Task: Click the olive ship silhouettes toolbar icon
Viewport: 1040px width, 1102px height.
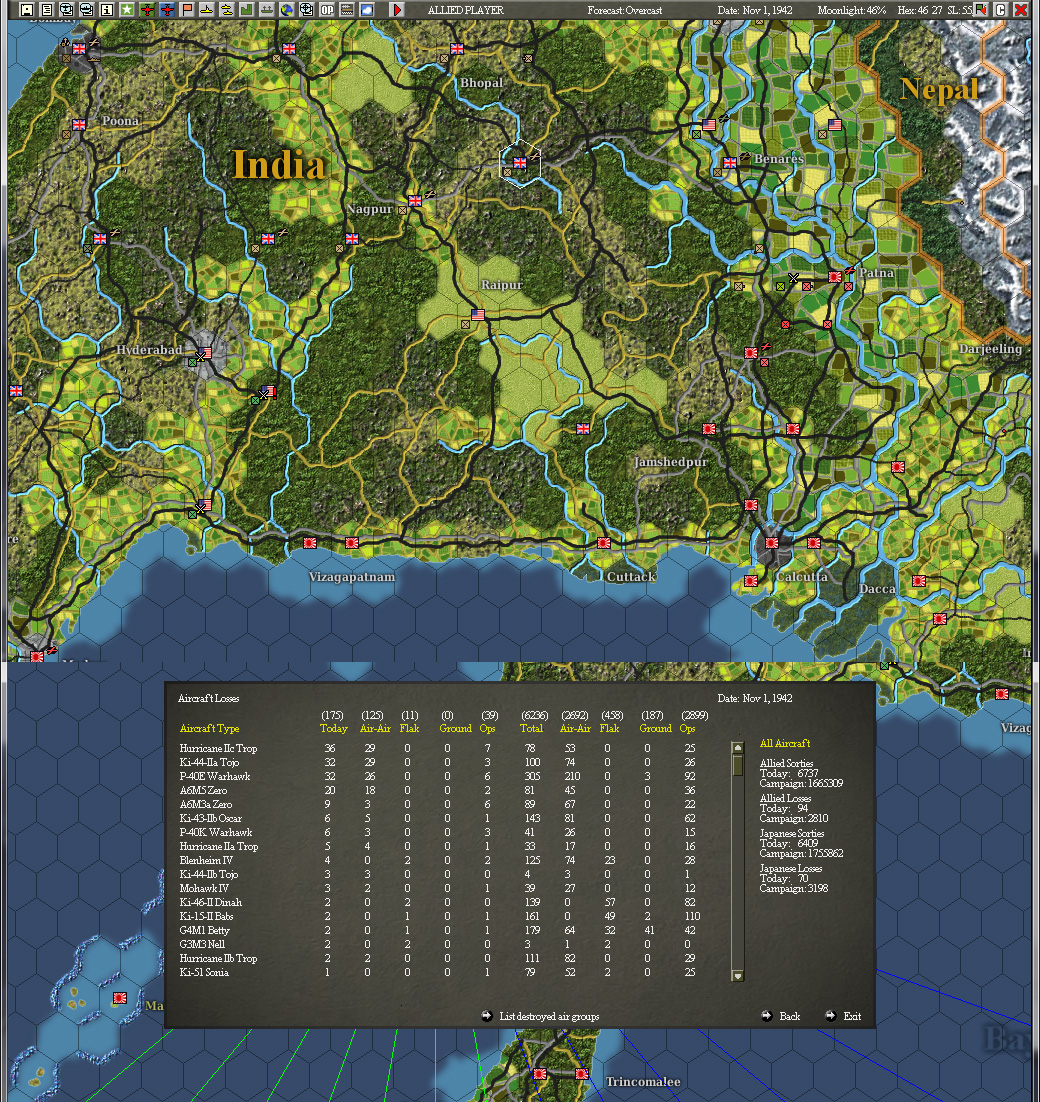Action: pyautogui.click(x=267, y=10)
